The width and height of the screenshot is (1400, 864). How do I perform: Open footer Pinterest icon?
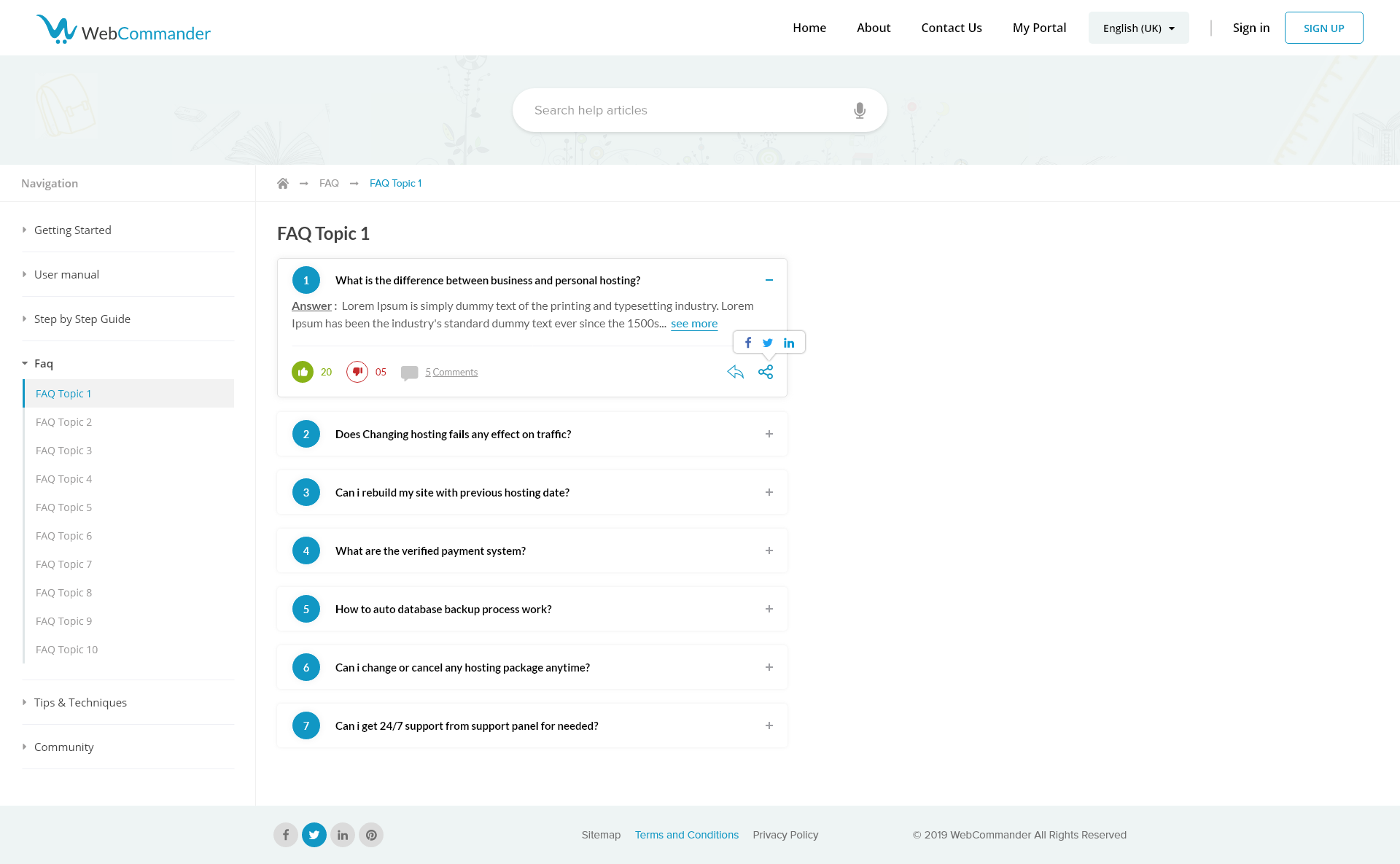(x=371, y=835)
